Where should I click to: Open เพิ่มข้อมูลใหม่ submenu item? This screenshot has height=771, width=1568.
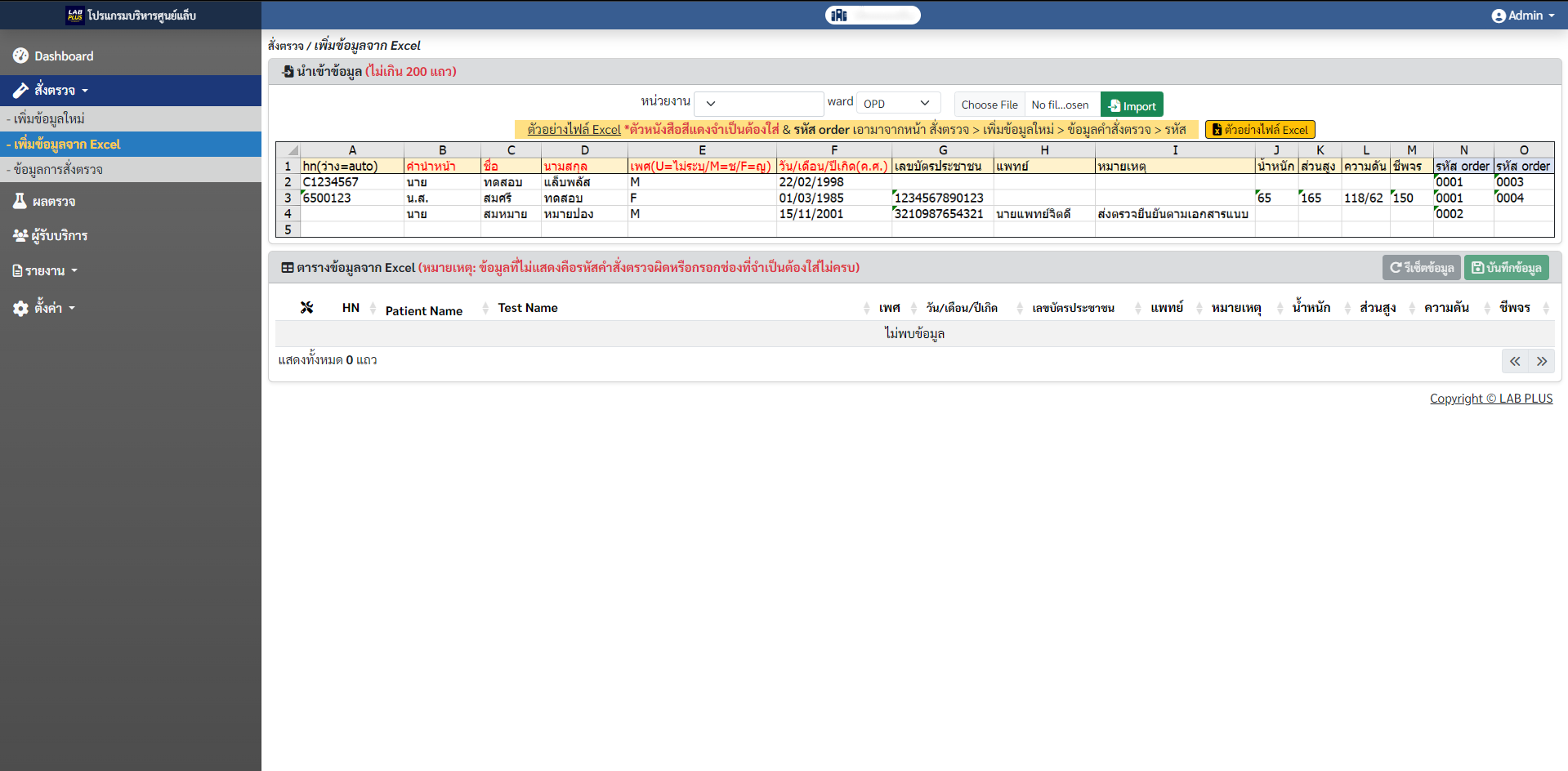[49, 118]
